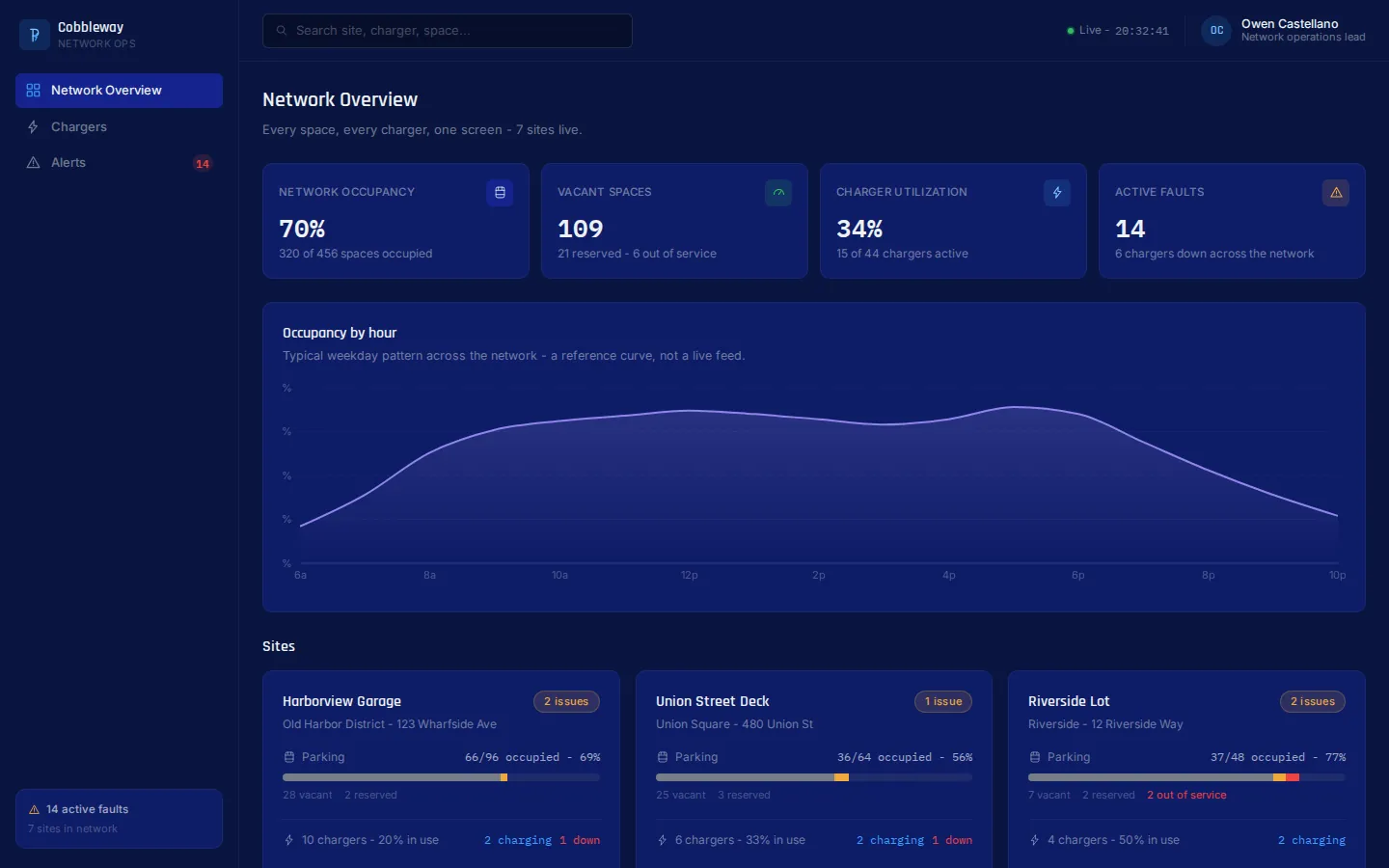Click the Live status indicator
The image size is (1389, 868).
click(1118, 31)
